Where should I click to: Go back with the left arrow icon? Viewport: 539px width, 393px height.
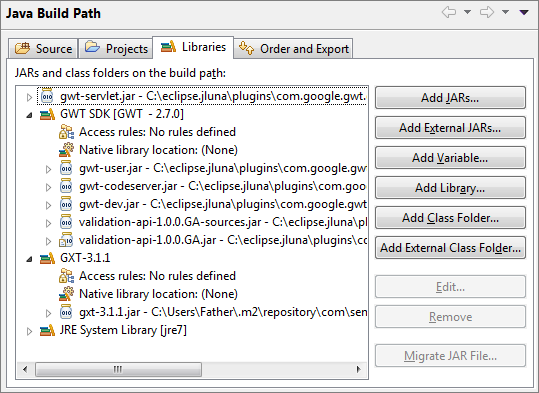tap(449, 12)
